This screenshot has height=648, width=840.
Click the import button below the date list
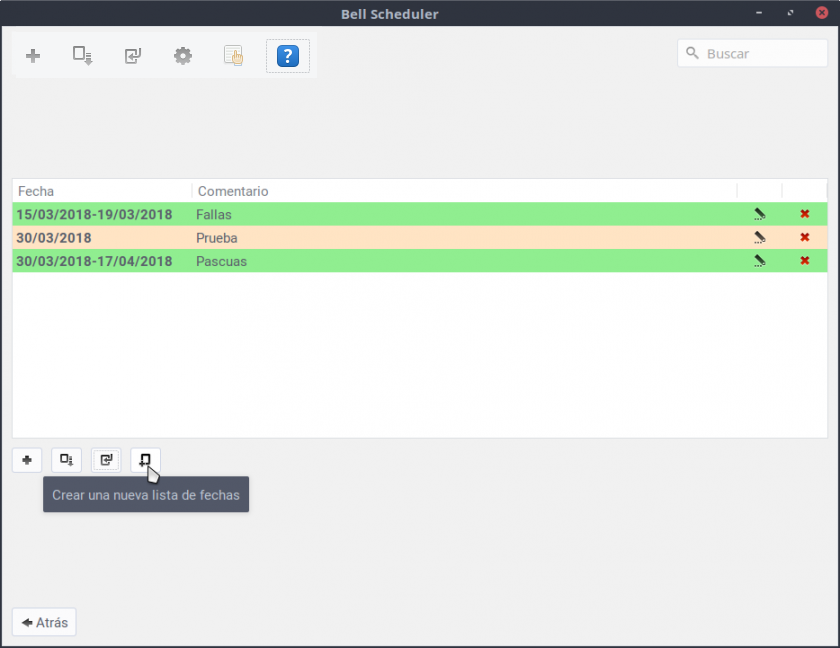(x=106, y=460)
